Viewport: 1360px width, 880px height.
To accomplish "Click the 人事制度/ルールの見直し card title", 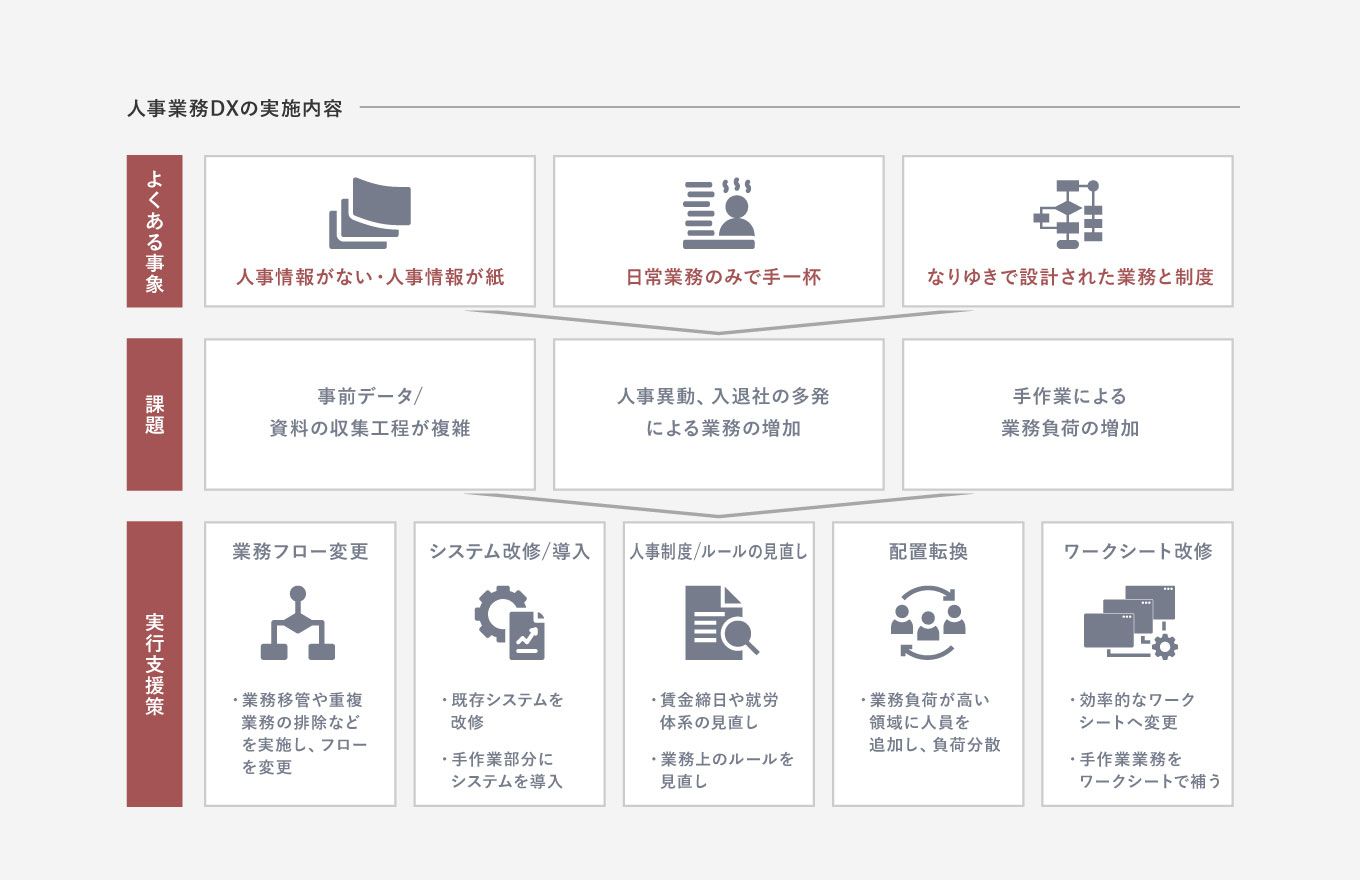I will point(718,552).
